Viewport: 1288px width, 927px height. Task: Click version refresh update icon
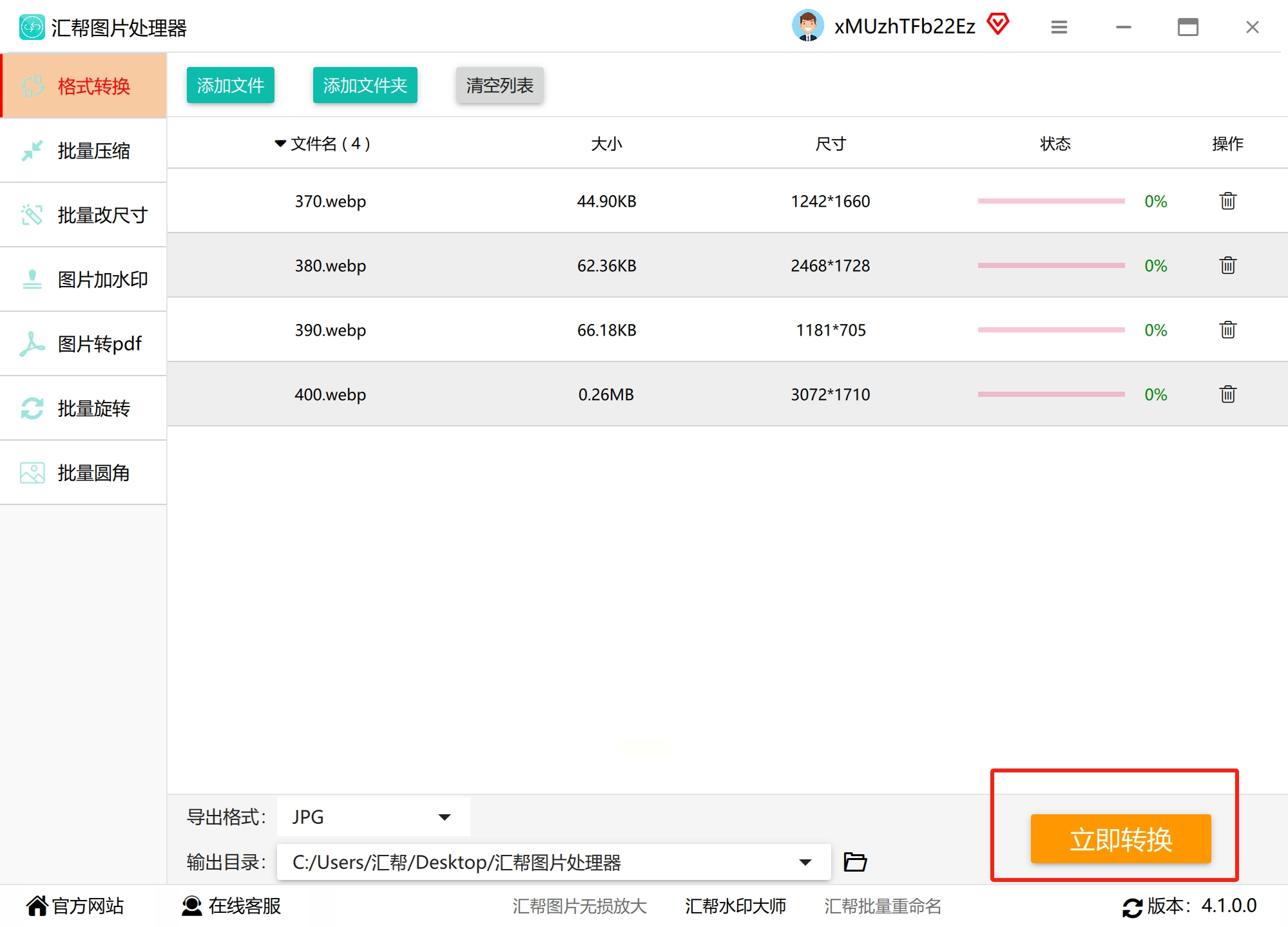click(1132, 907)
